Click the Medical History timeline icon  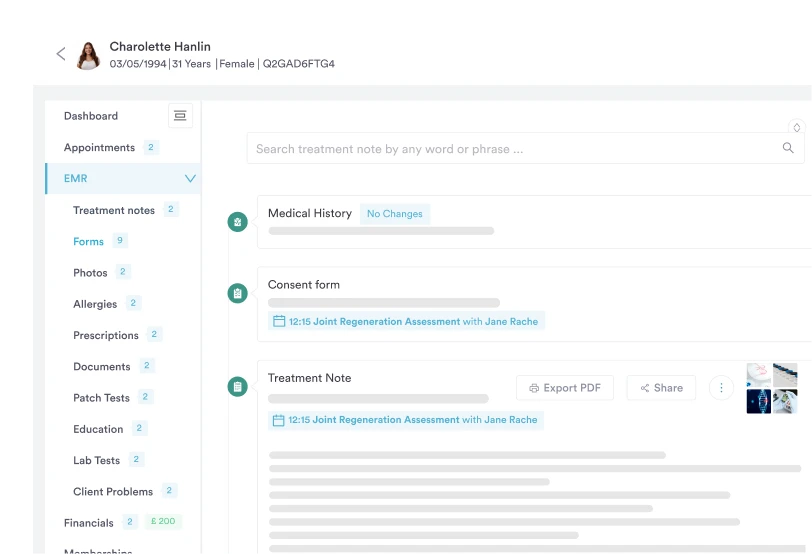[x=237, y=222]
